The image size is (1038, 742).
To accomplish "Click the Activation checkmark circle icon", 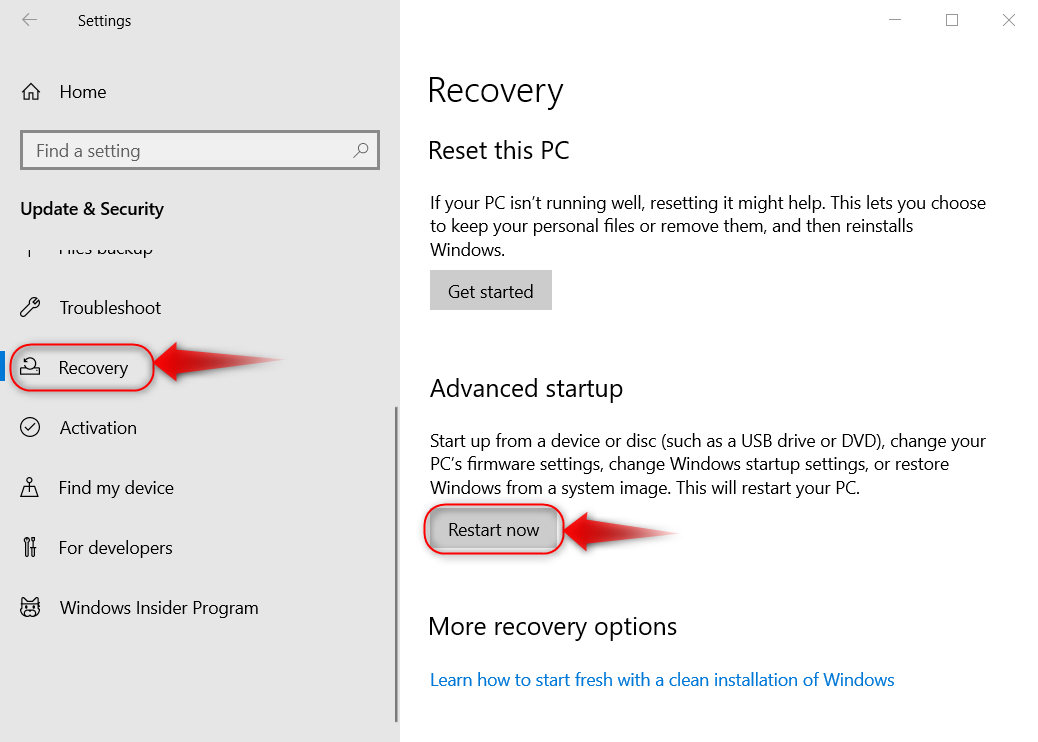I will 31,428.
